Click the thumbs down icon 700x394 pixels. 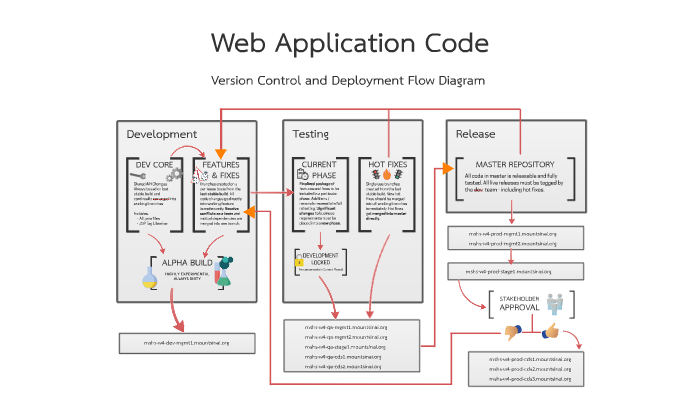513,332
